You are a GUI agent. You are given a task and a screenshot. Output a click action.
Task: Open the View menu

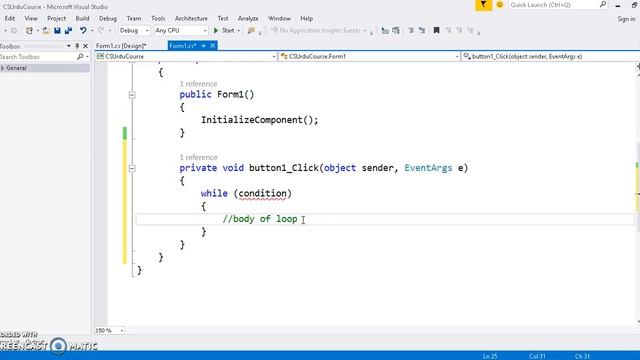coord(31,18)
